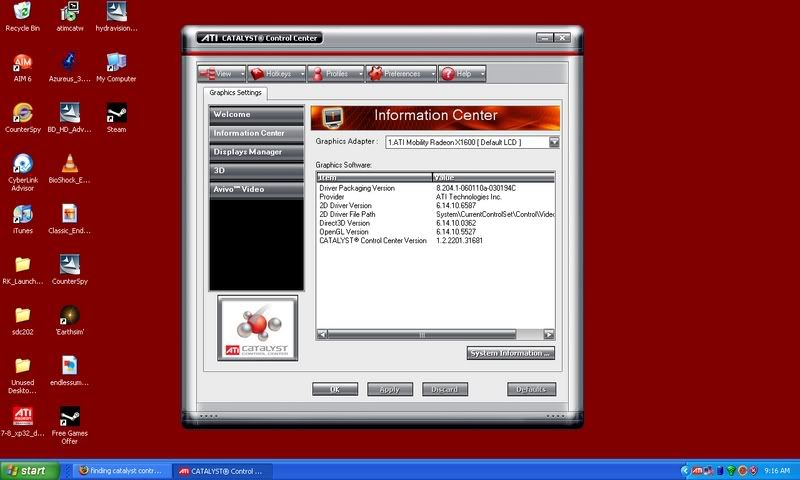Open the ATI 7-8_xp32 driver installer icon

(x=22, y=421)
